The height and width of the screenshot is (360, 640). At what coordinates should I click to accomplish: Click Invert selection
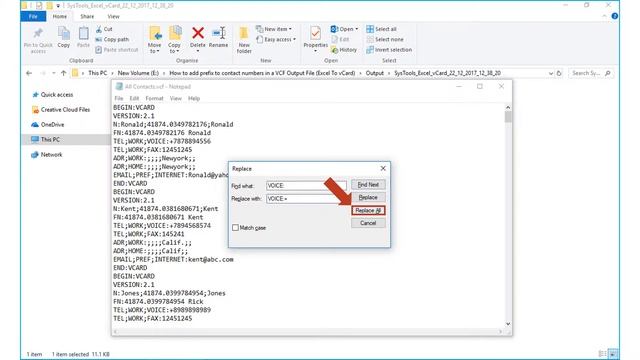389,50
